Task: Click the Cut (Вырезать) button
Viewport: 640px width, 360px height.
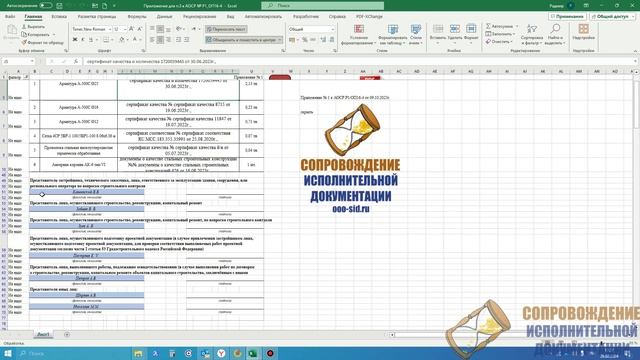Action: [x=33, y=27]
